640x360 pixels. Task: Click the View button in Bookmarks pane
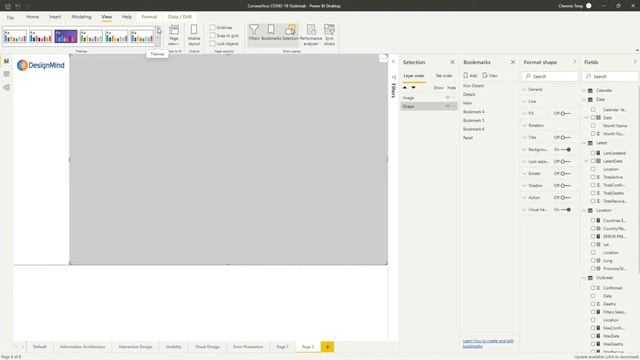click(490, 76)
